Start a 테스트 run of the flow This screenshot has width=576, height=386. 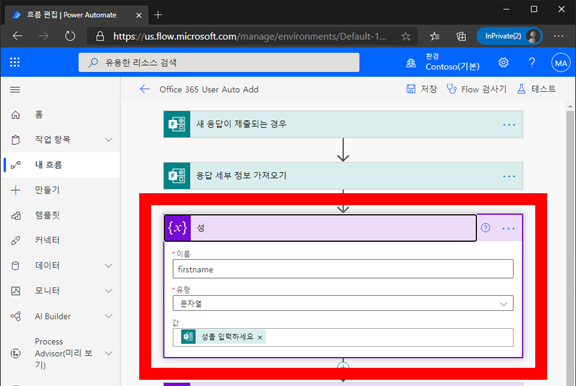[536, 89]
